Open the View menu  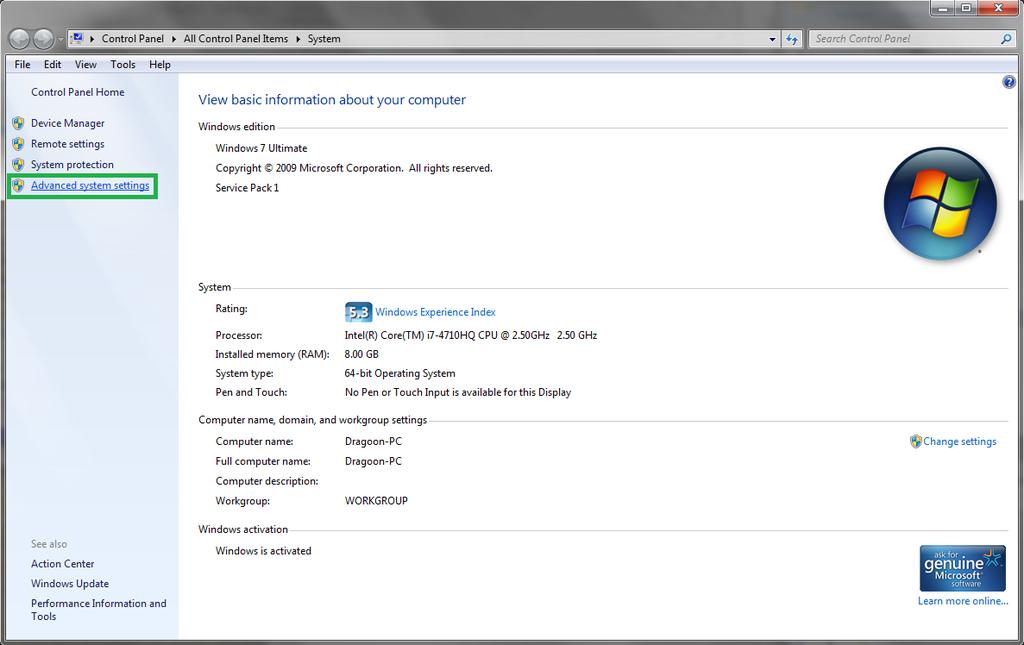point(86,64)
